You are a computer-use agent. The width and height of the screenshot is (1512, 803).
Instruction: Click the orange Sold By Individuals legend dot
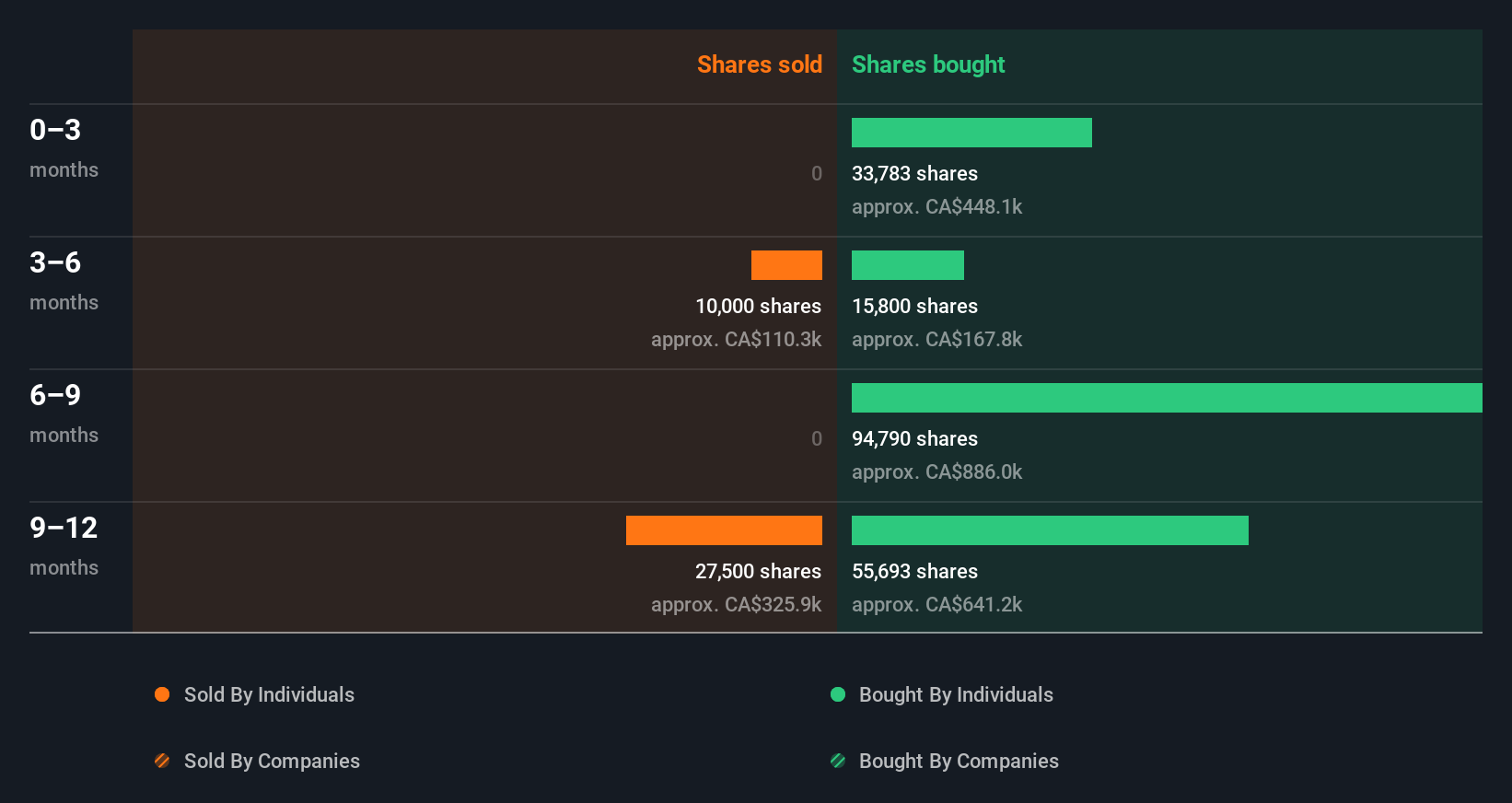(x=162, y=694)
